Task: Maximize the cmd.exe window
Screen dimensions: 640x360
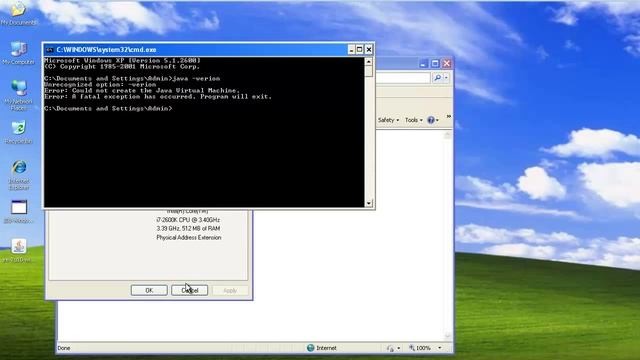Action: click(360, 50)
